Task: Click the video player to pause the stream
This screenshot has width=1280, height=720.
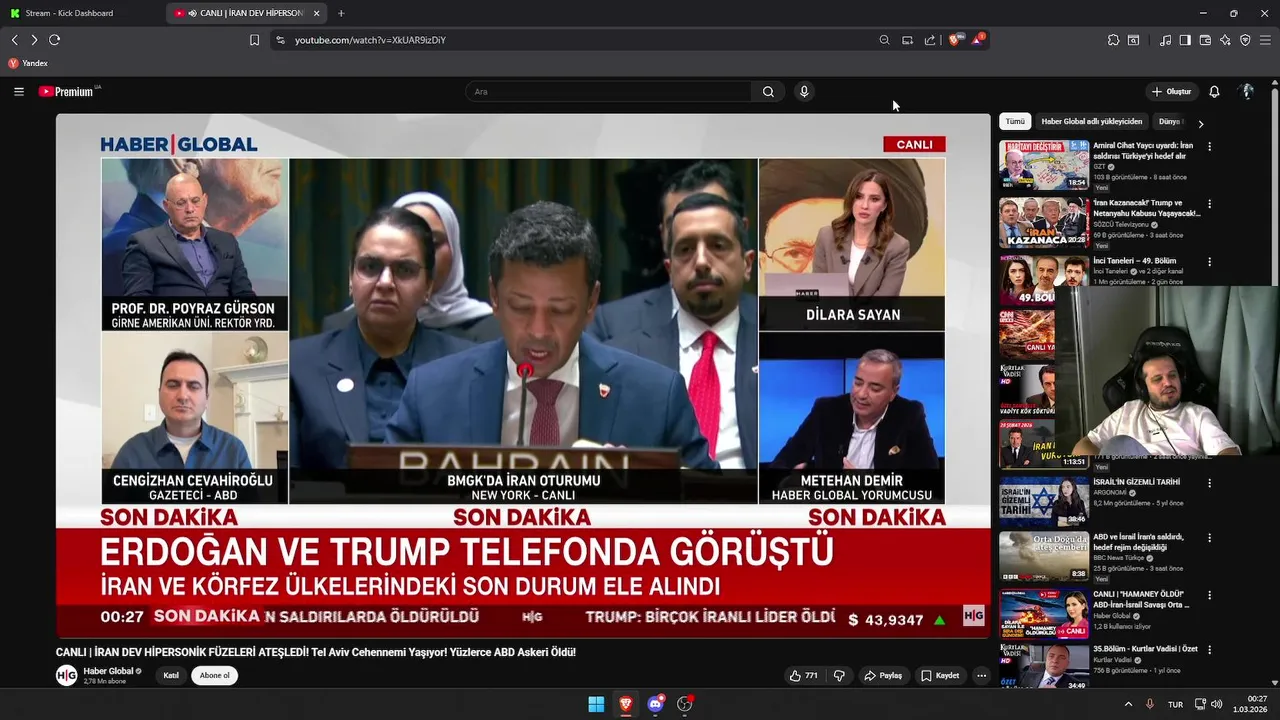Action: tap(523, 375)
